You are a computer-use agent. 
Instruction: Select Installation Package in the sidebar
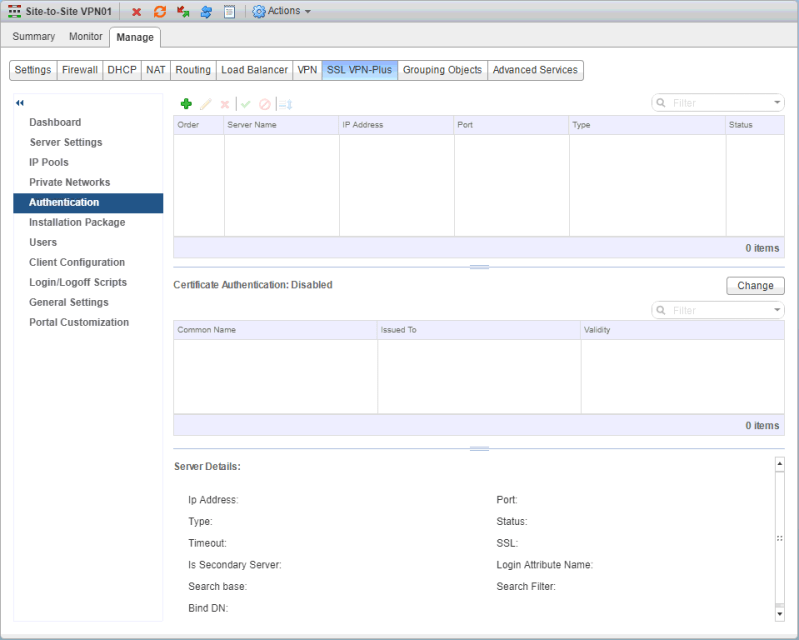point(77,222)
